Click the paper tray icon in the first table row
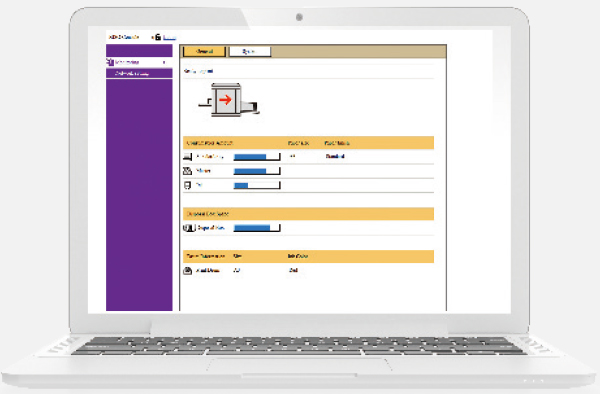Viewport: 600px width, 394px height. (188, 156)
